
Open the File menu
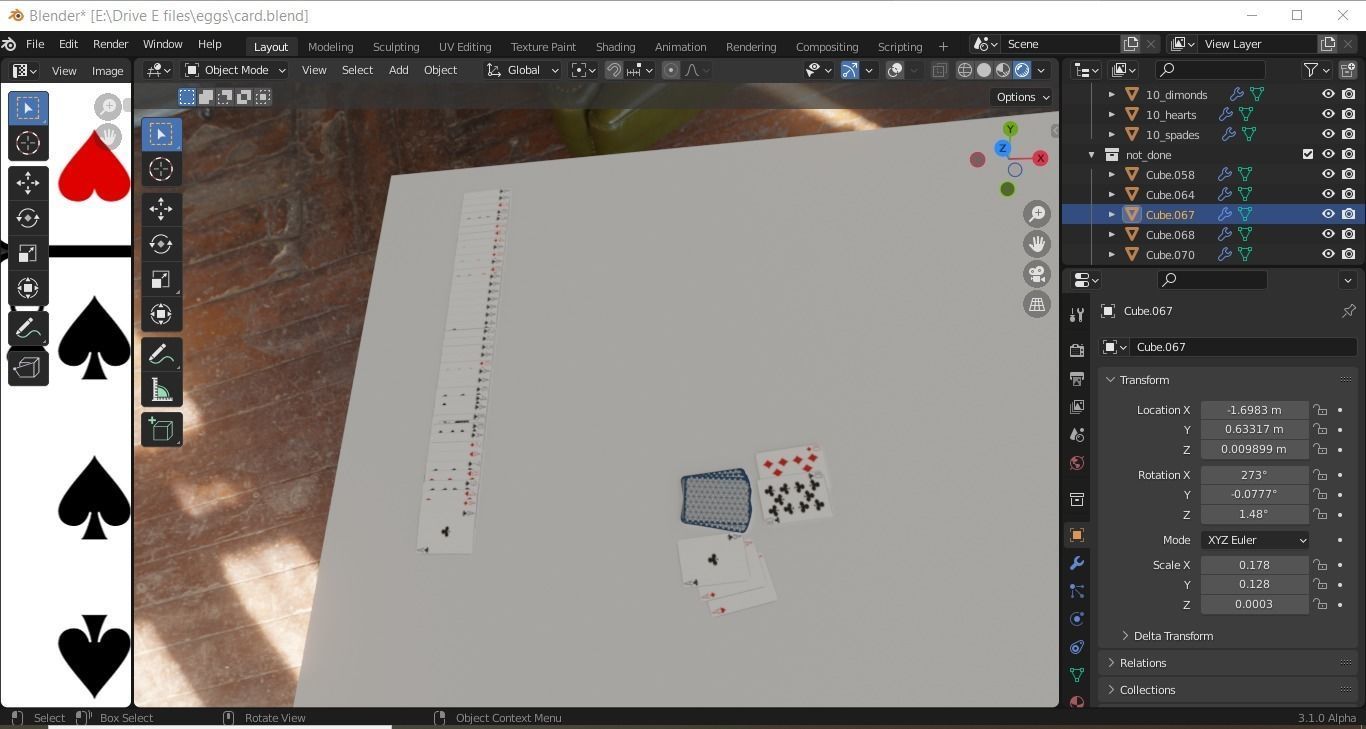tap(34, 45)
